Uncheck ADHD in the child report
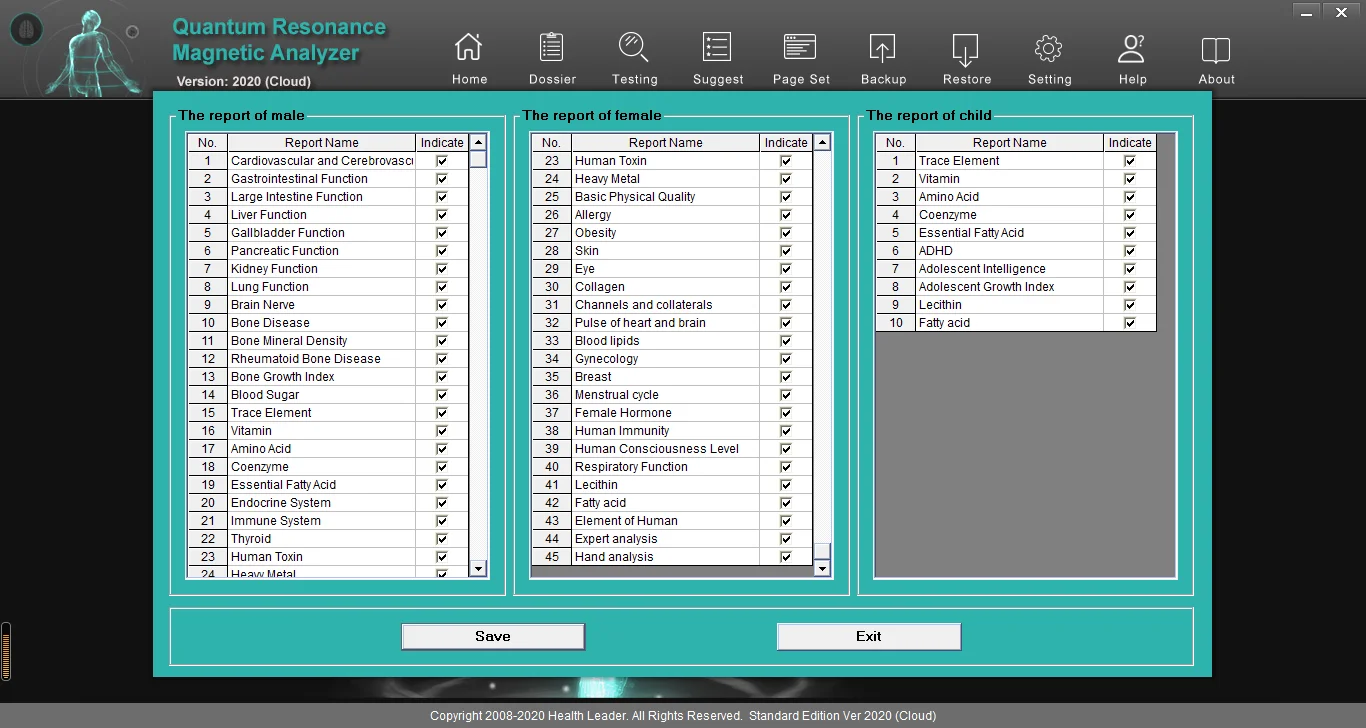The height and width of the screenshot is (728, 1366). click(1130, 251)
